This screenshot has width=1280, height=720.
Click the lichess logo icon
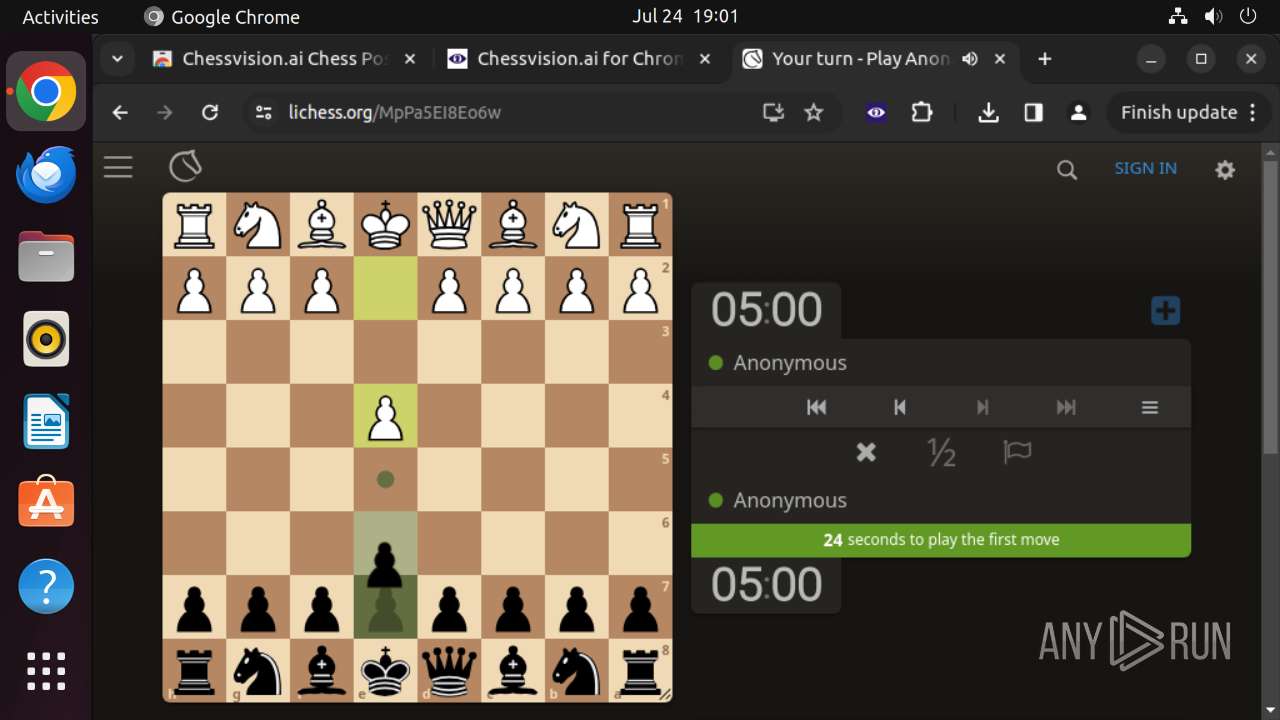tap(185, 167)
